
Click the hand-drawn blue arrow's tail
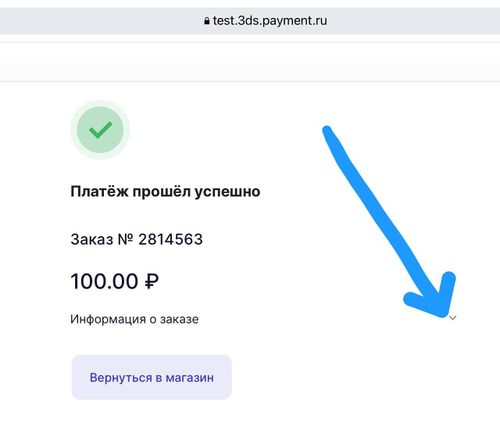(x=330, y=133)
